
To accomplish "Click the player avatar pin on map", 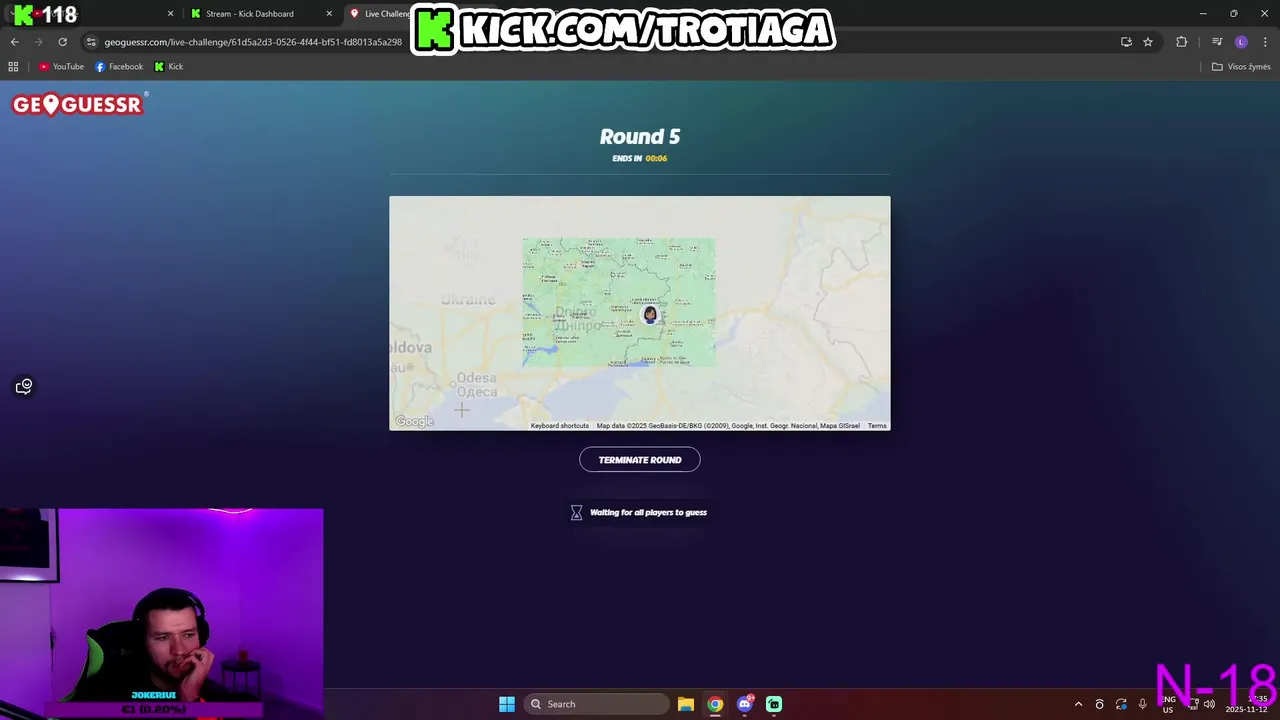I will [x=650, y=315].
